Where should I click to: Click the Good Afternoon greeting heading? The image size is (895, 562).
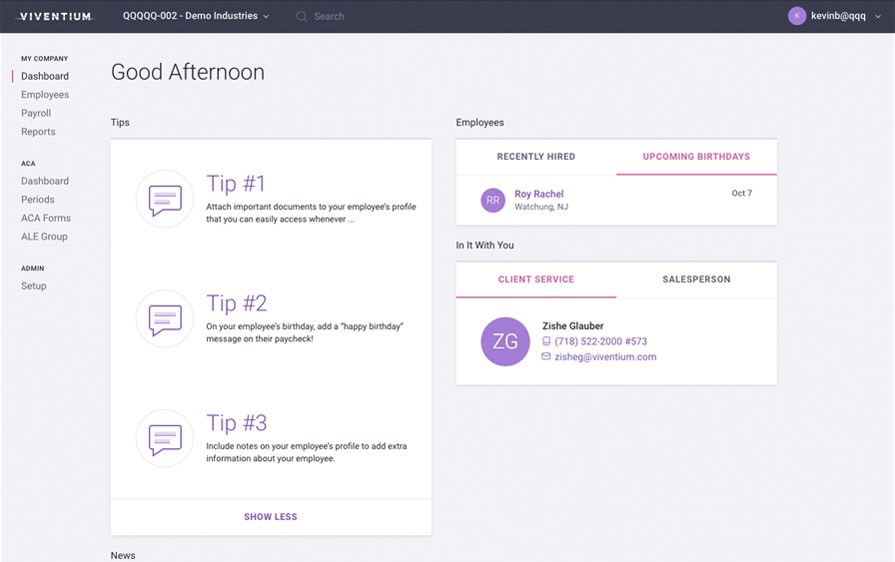pos(188,72)
